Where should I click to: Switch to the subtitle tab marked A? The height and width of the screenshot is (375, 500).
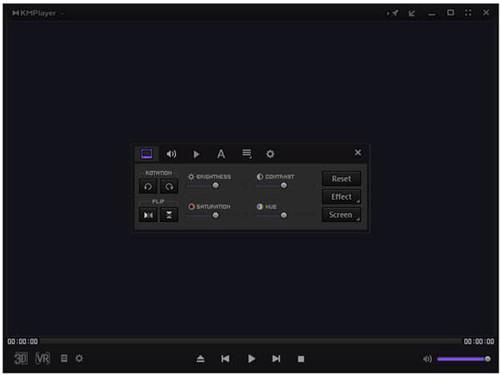[x=221, y=154]
